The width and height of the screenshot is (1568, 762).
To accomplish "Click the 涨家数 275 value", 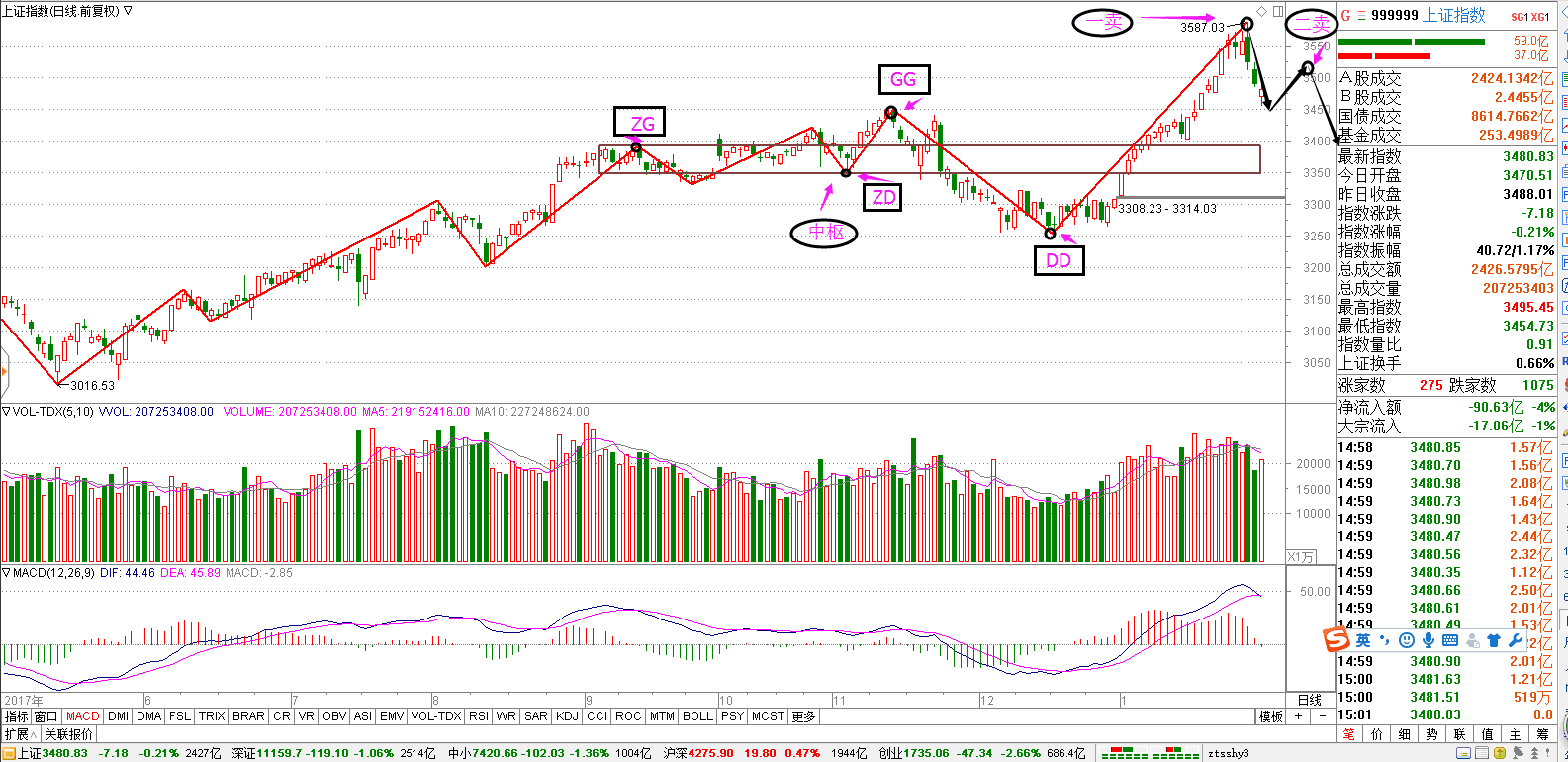I will [1430, 385].
